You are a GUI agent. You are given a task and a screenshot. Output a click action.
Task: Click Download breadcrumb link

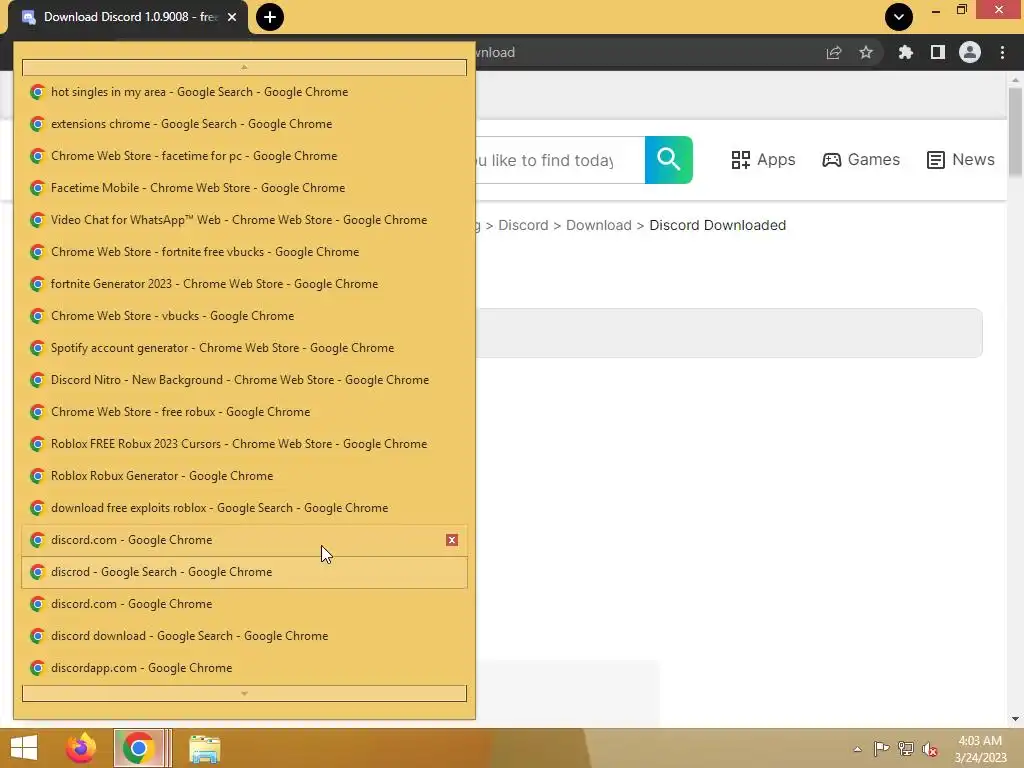click(x=599, y=225)
